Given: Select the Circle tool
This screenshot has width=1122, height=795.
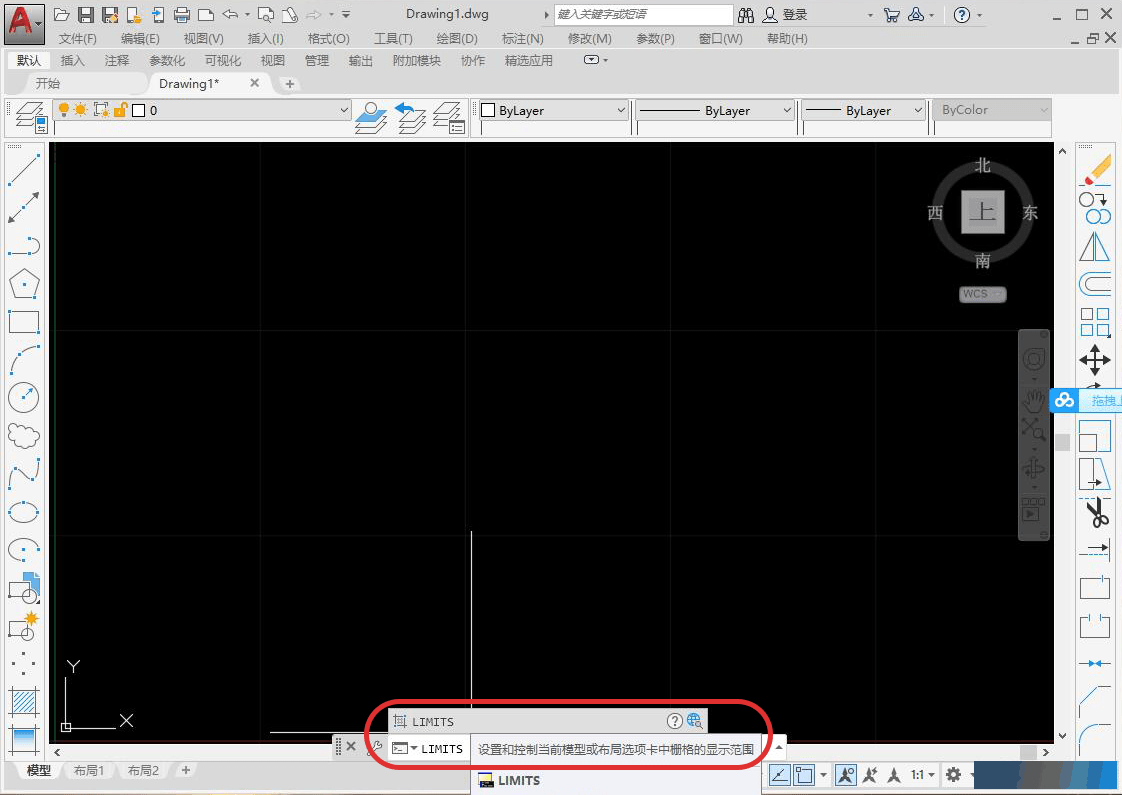Looking at the screenshot, I should tap(24, 398).
